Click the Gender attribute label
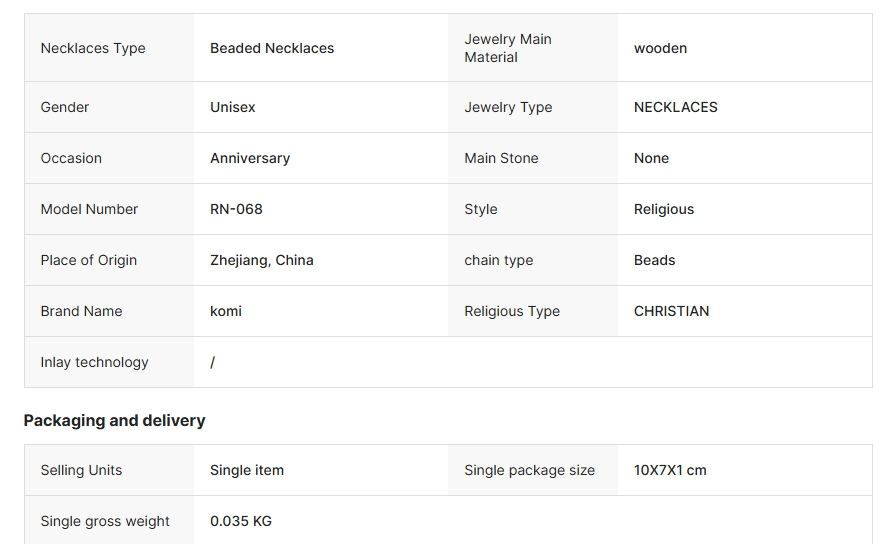 [64, 107]
